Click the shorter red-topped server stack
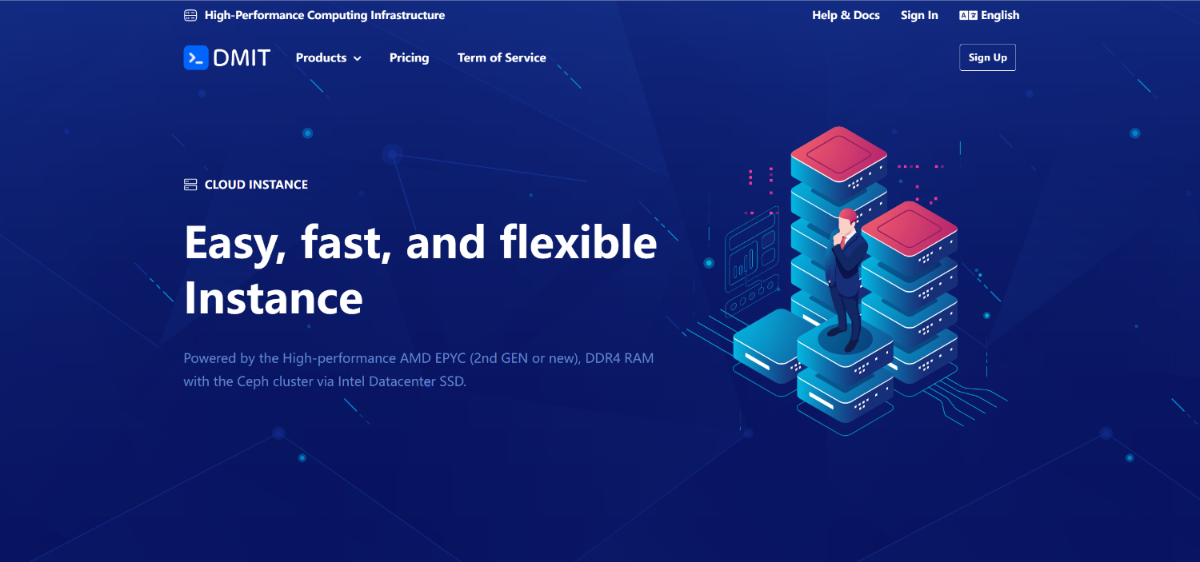This screenshot has width=1200, height=562. pos(910,290)
